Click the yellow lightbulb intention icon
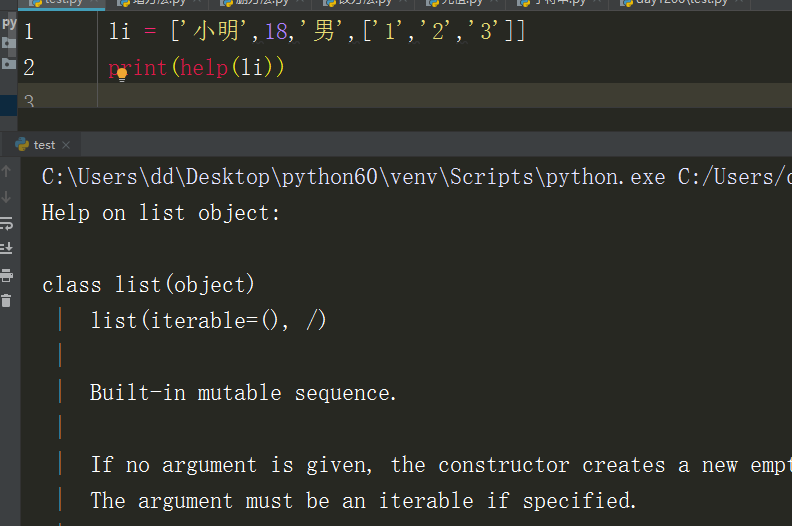Screen dimensions: 792x526 pos(122,75)
